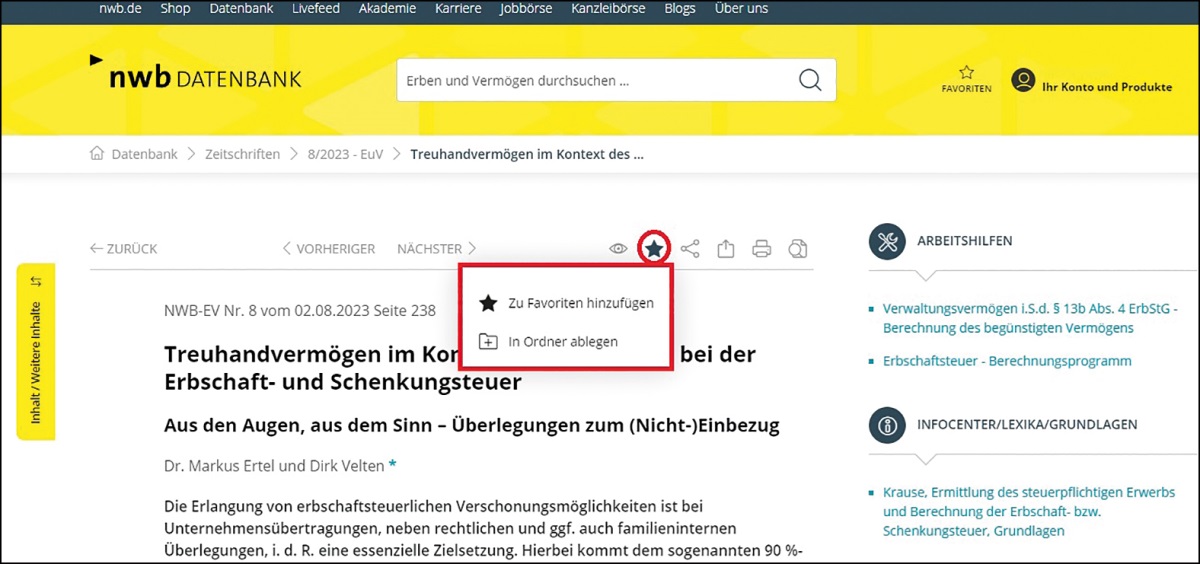Viewport: 1200px width, 564px height.
Task: Go to VORHERIGER article
Action: click(x=328, y=248)
